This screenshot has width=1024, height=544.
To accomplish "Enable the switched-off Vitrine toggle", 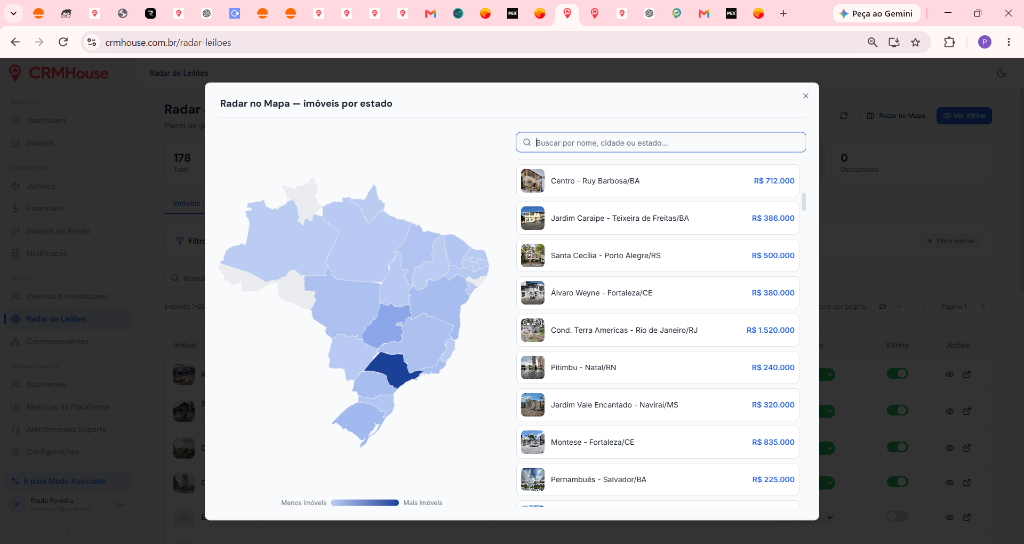I will click(897, 516).
